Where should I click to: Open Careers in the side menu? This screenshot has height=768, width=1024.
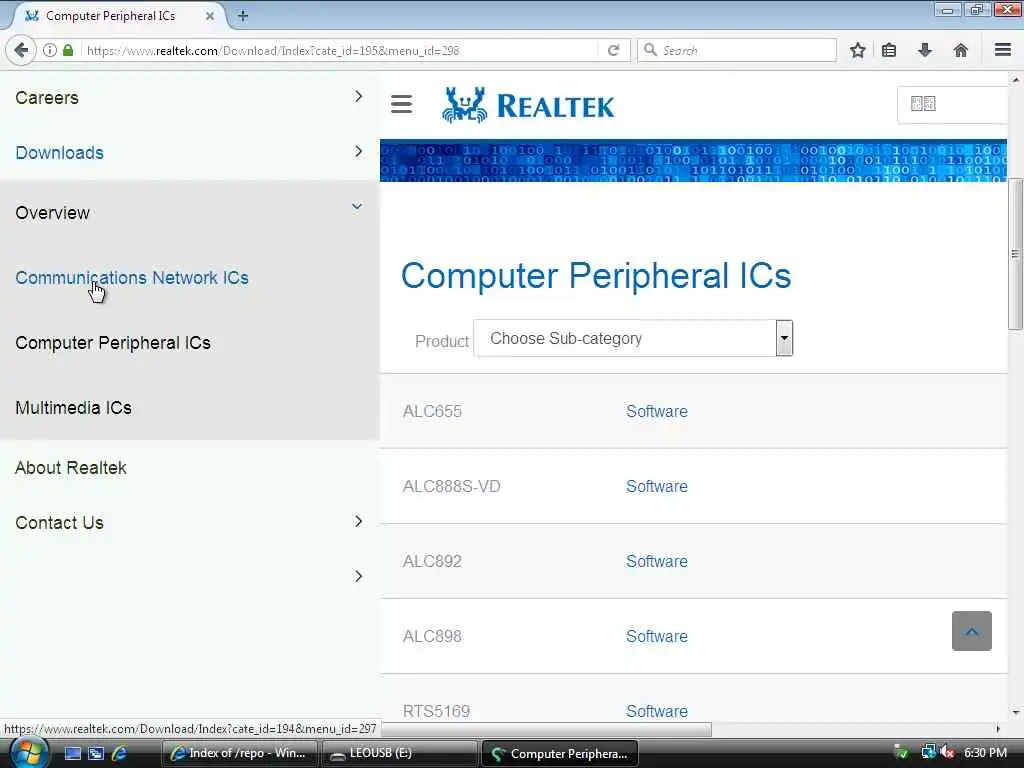47,98
